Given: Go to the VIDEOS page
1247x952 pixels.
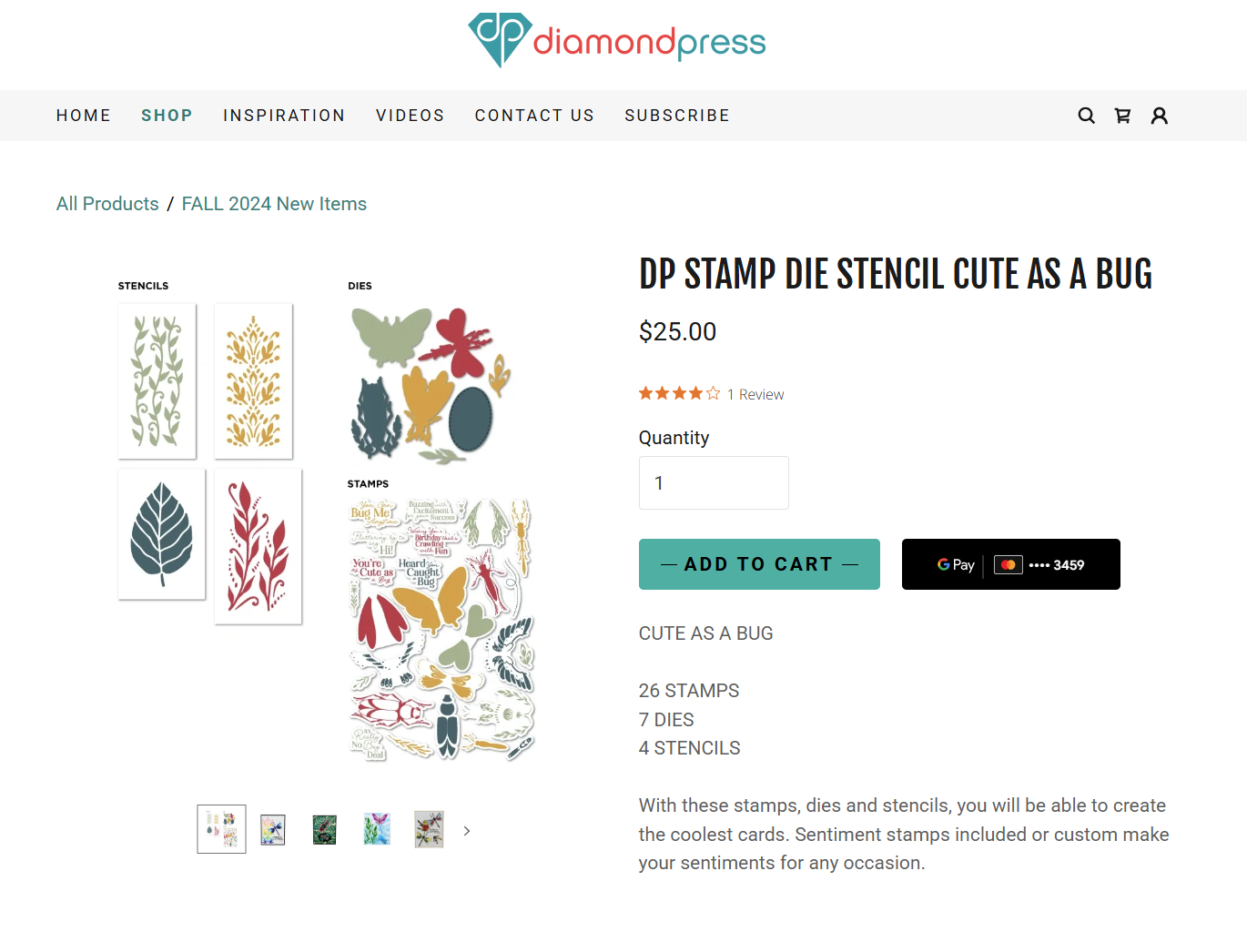Looking at the screenshot, I should tap(410, 115).
